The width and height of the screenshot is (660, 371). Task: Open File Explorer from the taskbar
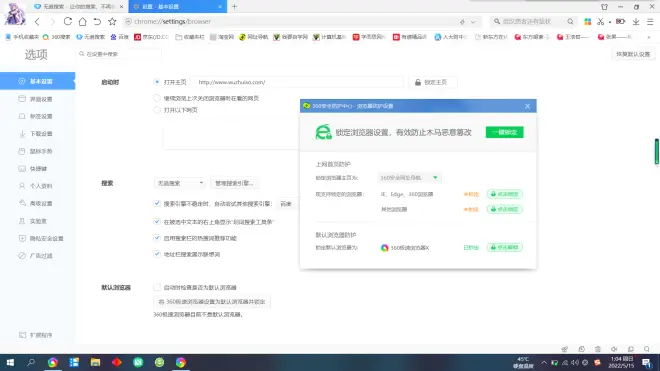[x=96, y=363]
